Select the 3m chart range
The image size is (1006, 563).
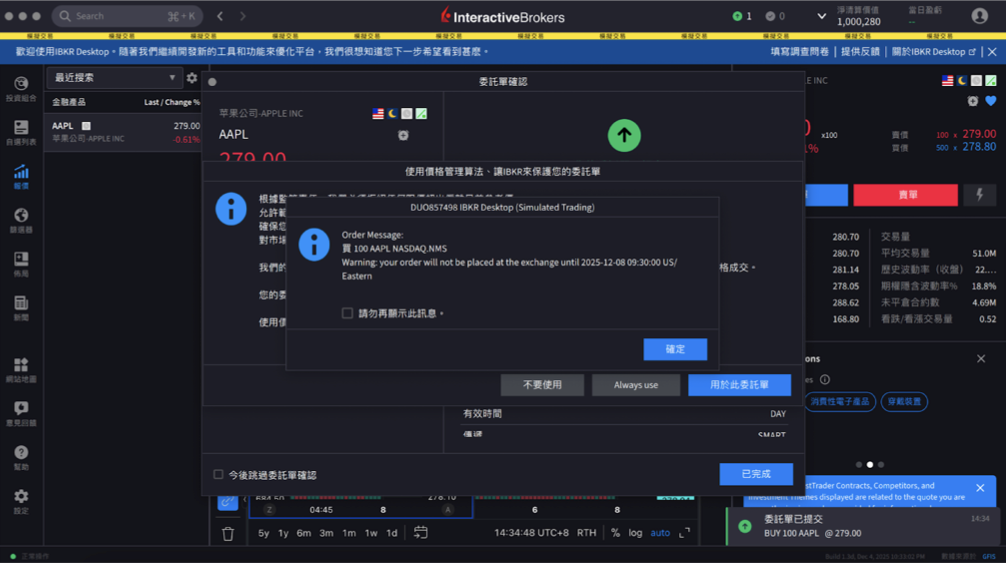click(326, 534)
